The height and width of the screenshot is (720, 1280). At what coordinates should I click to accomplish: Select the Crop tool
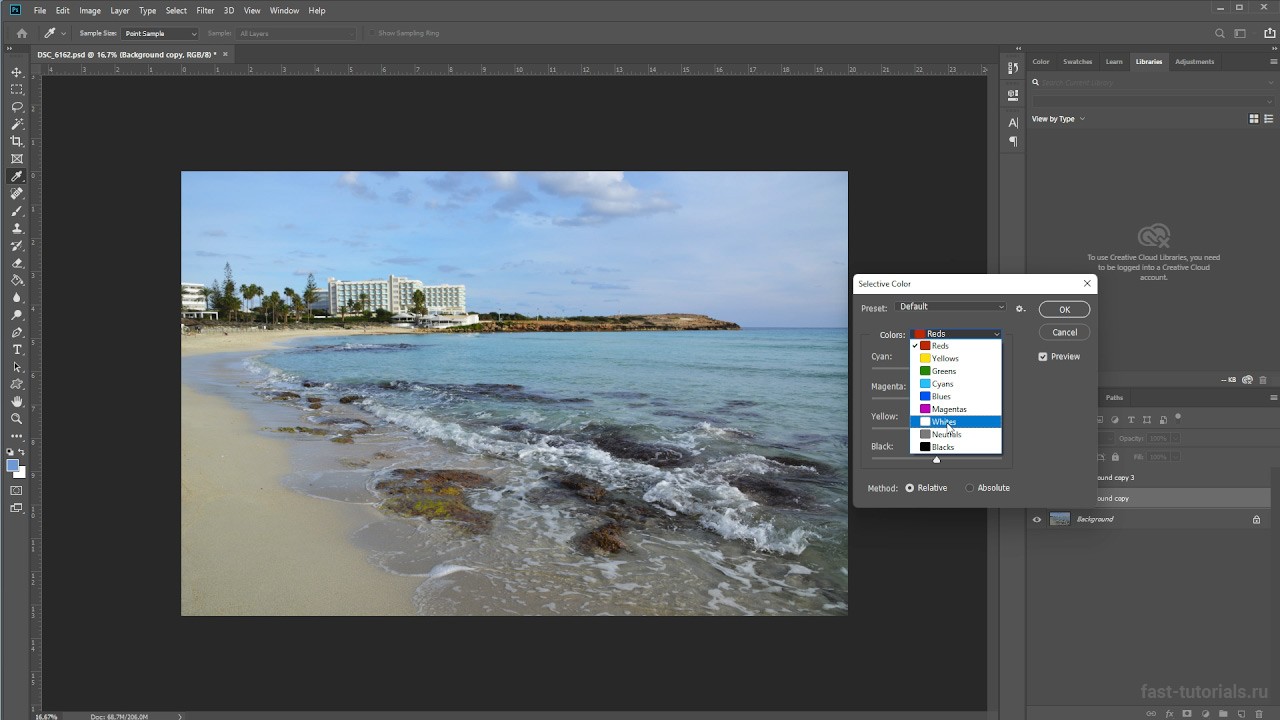(x=17, y=142)
